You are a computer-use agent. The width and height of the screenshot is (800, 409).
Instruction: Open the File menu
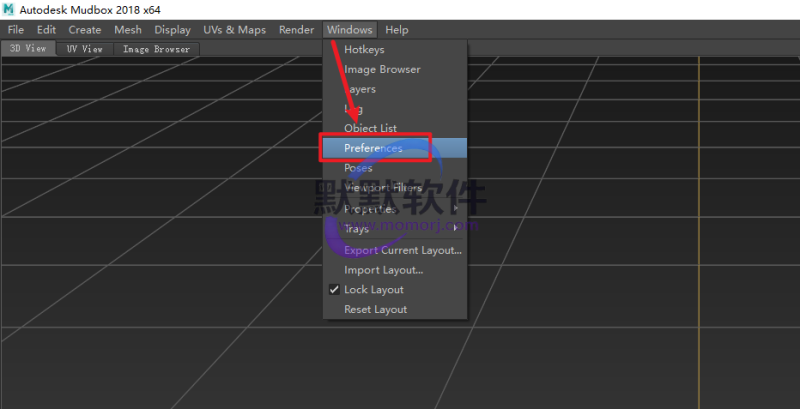pyautogui.click(x=15, y=30)
